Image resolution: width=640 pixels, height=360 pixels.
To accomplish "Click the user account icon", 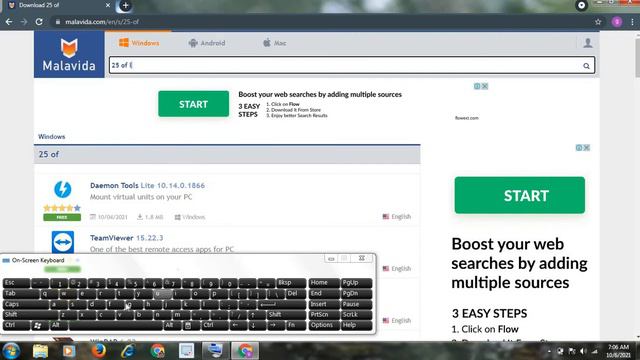I will pyautogui.click(x=588, y=43).
